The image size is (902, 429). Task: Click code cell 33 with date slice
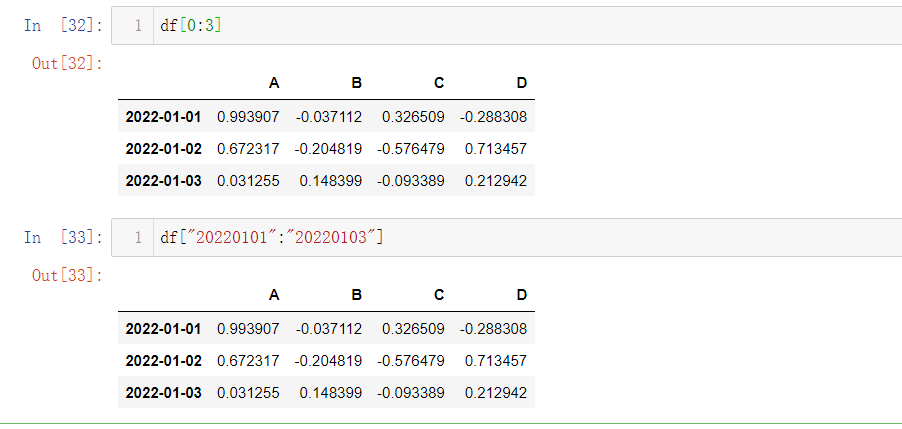pyautogui.click(x=506, y=237)
